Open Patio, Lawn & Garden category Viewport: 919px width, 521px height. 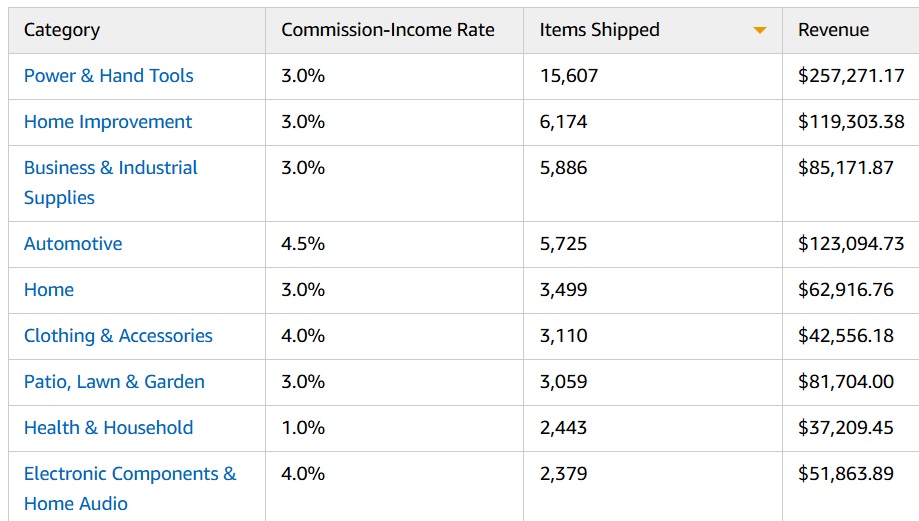click(x=114, y=382)
